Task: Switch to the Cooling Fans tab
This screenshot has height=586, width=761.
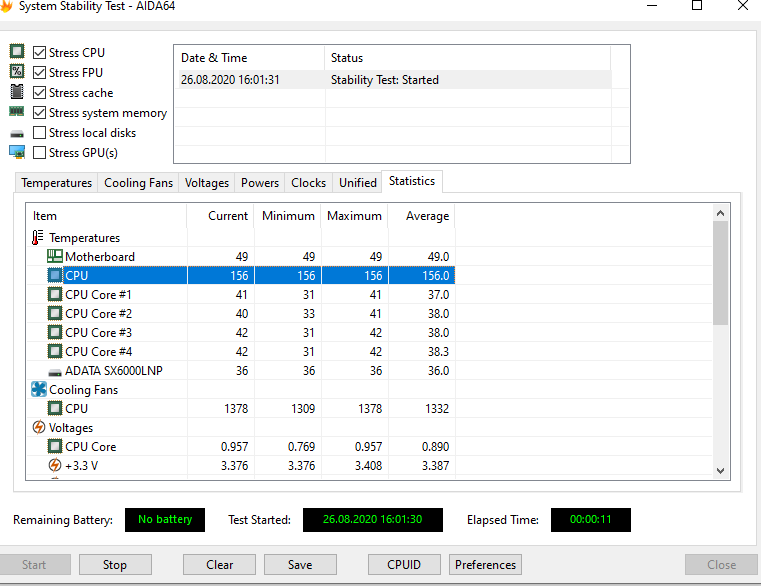Action: (x=138, y=183)
